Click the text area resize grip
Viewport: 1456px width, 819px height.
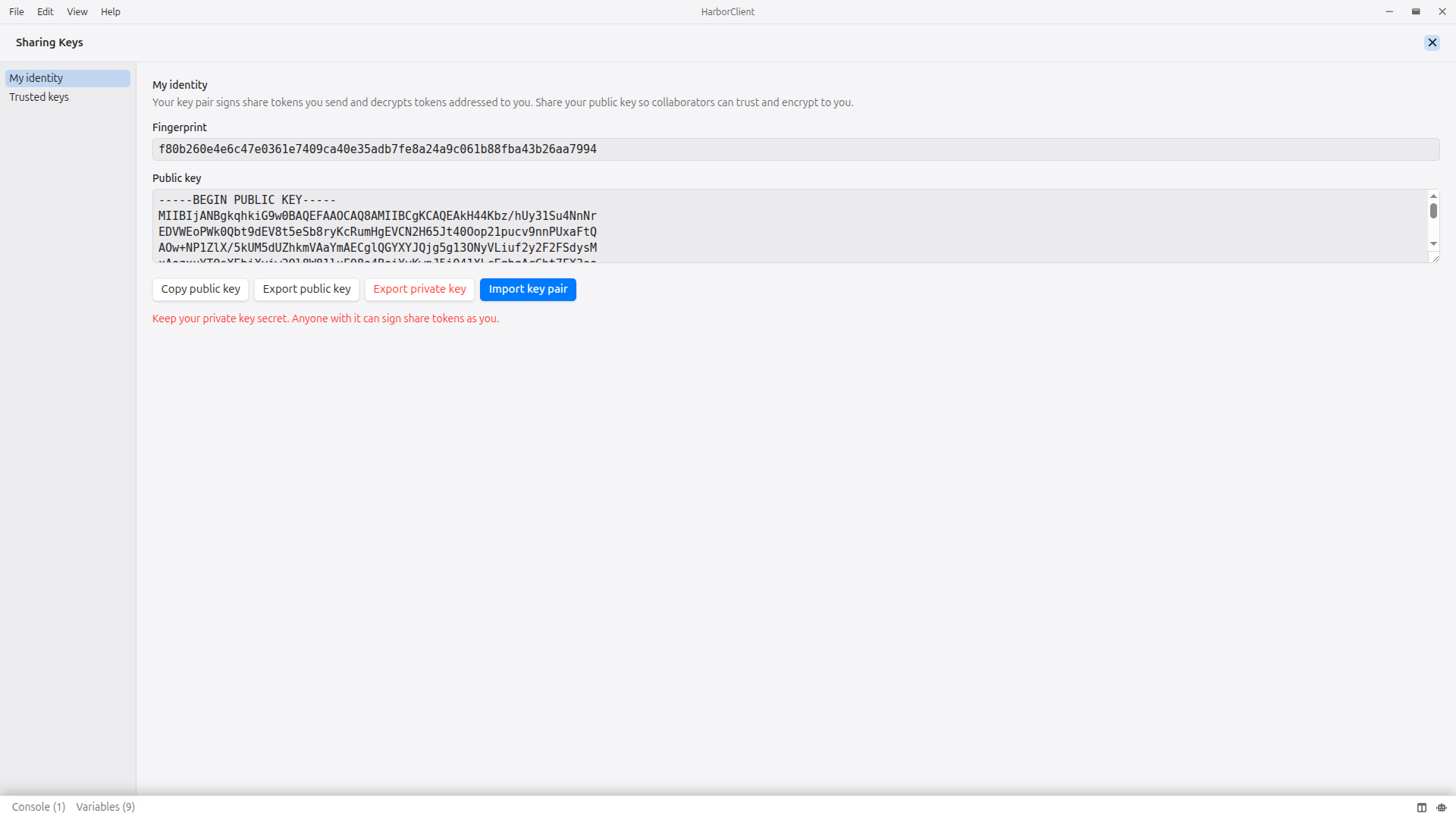click(1435, 259)
